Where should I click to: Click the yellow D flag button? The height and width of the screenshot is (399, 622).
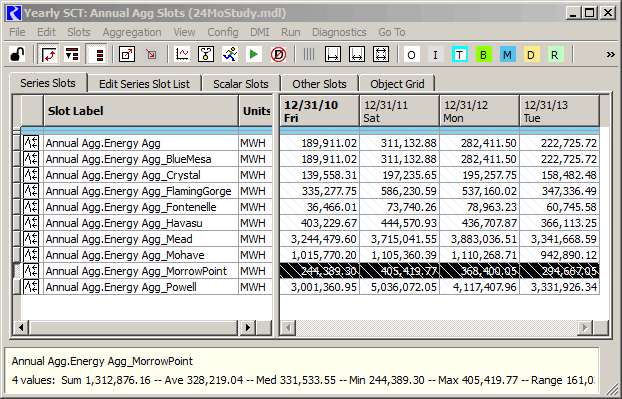point(531,55)
